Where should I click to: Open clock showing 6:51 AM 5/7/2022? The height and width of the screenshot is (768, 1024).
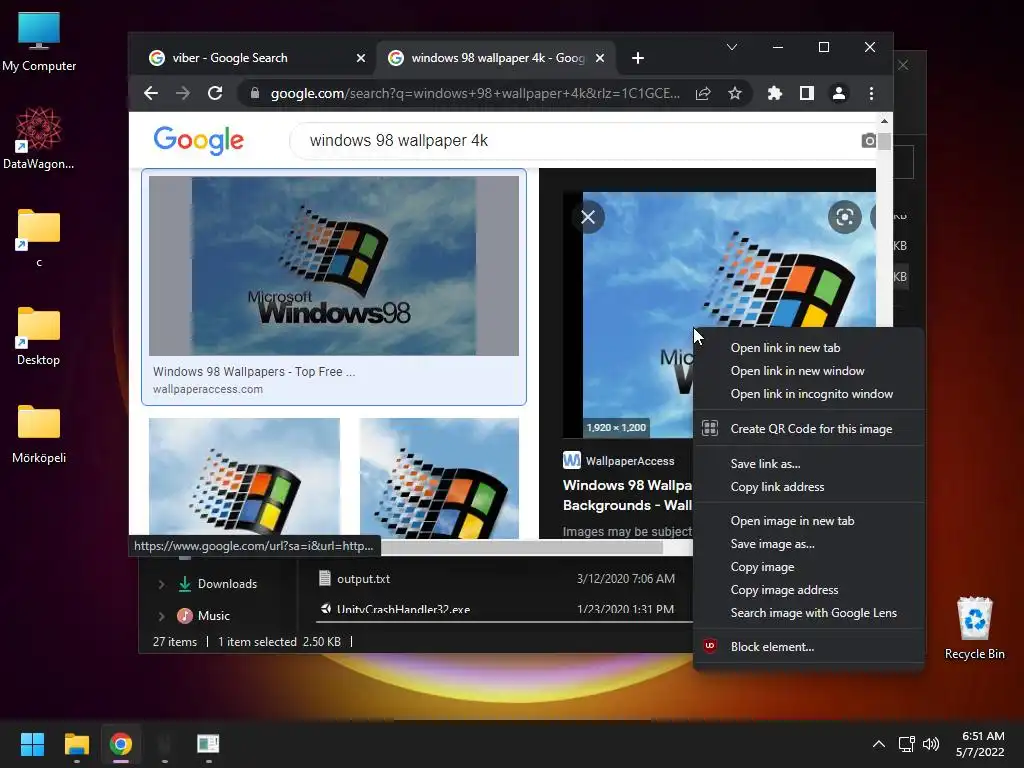point(980,744)
